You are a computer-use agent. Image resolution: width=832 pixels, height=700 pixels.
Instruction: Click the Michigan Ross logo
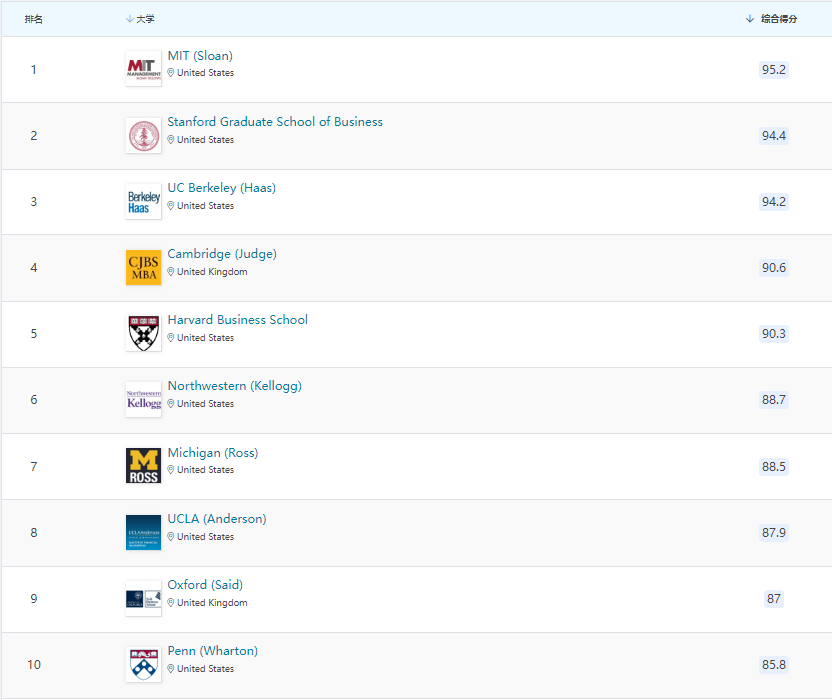pyautogui.click(x=143, y=465)
